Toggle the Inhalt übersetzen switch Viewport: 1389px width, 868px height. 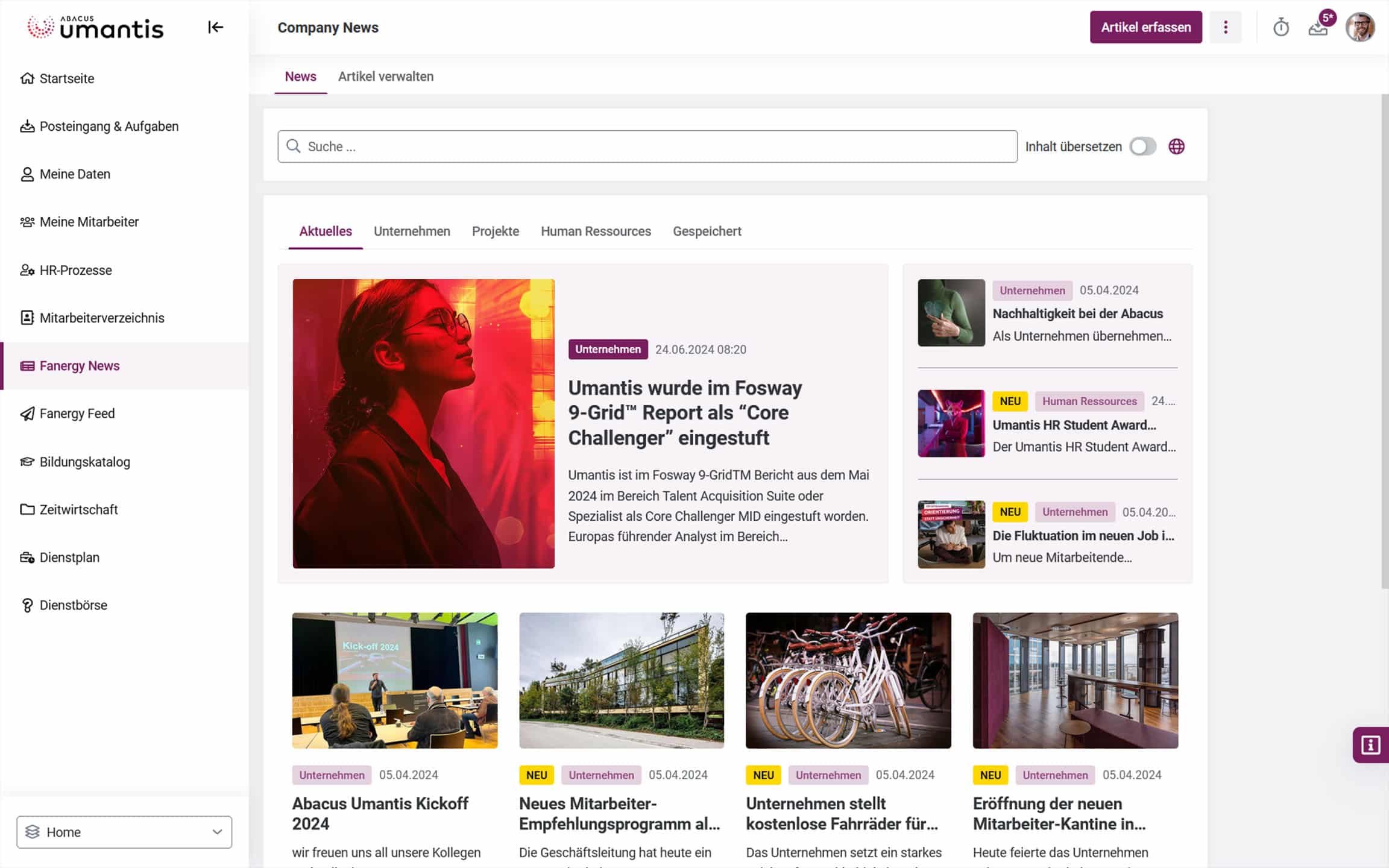[x=1142, y=146]
